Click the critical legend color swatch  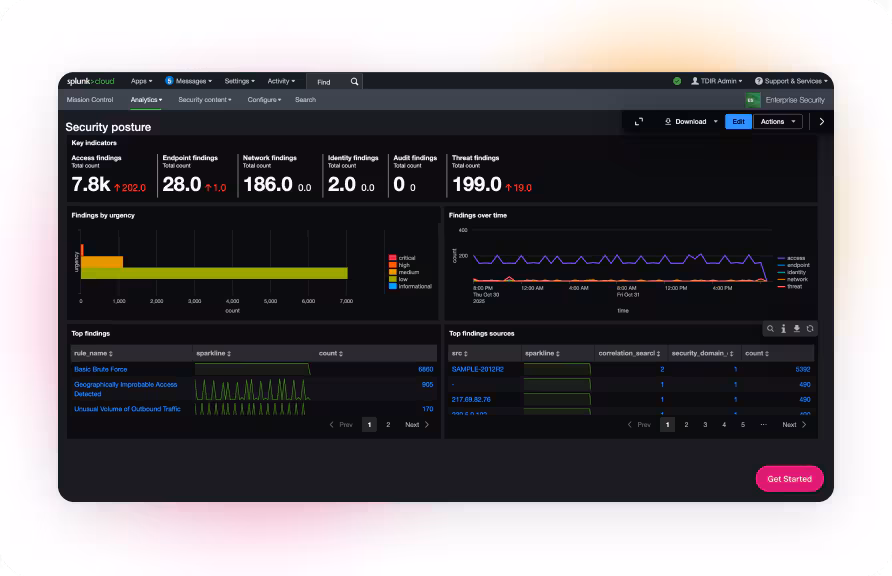coord(393,258)
